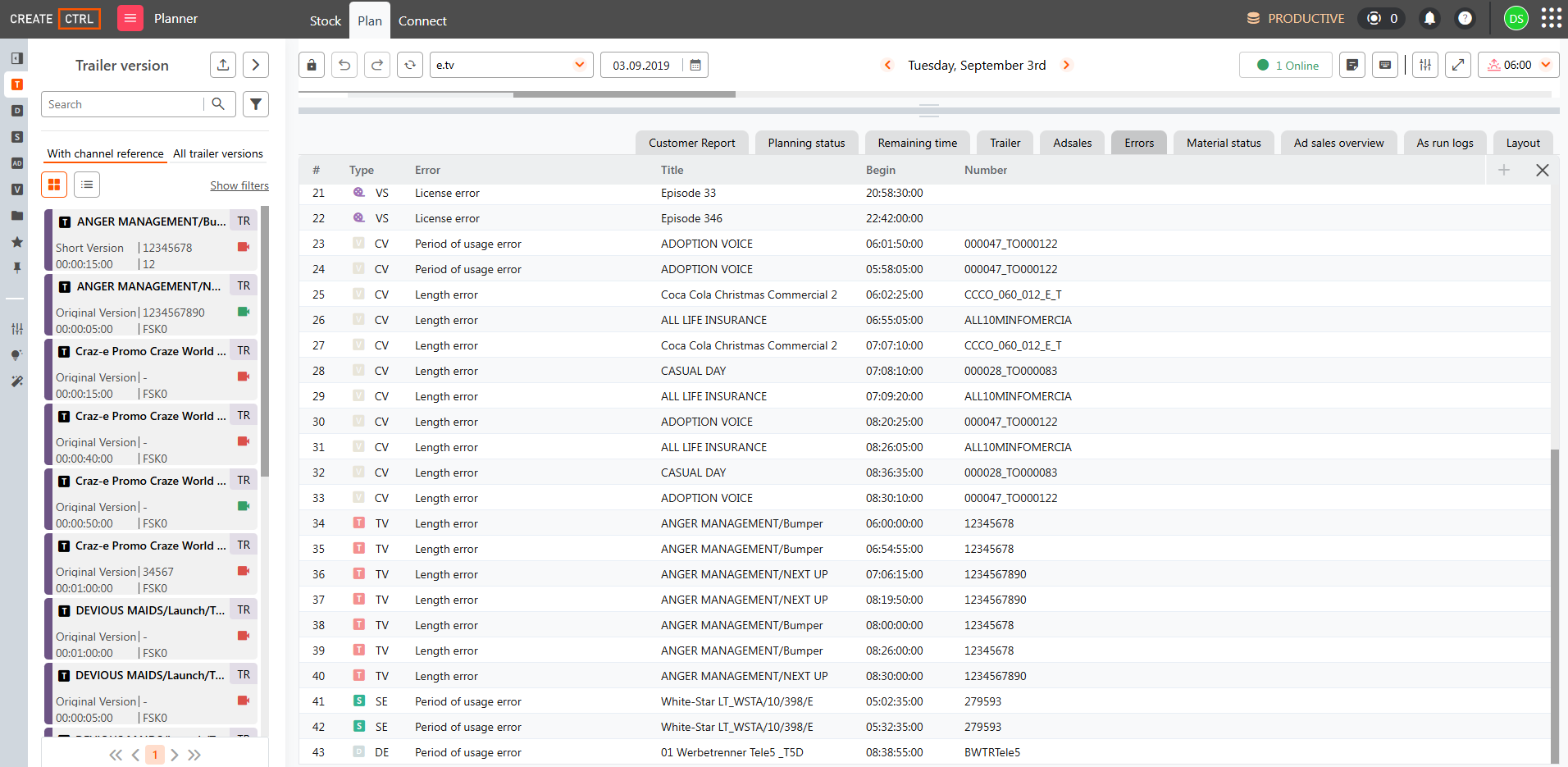The image size is (1568, 767).
Task: Open the DS user avatar
Action: coord(1516,18)
